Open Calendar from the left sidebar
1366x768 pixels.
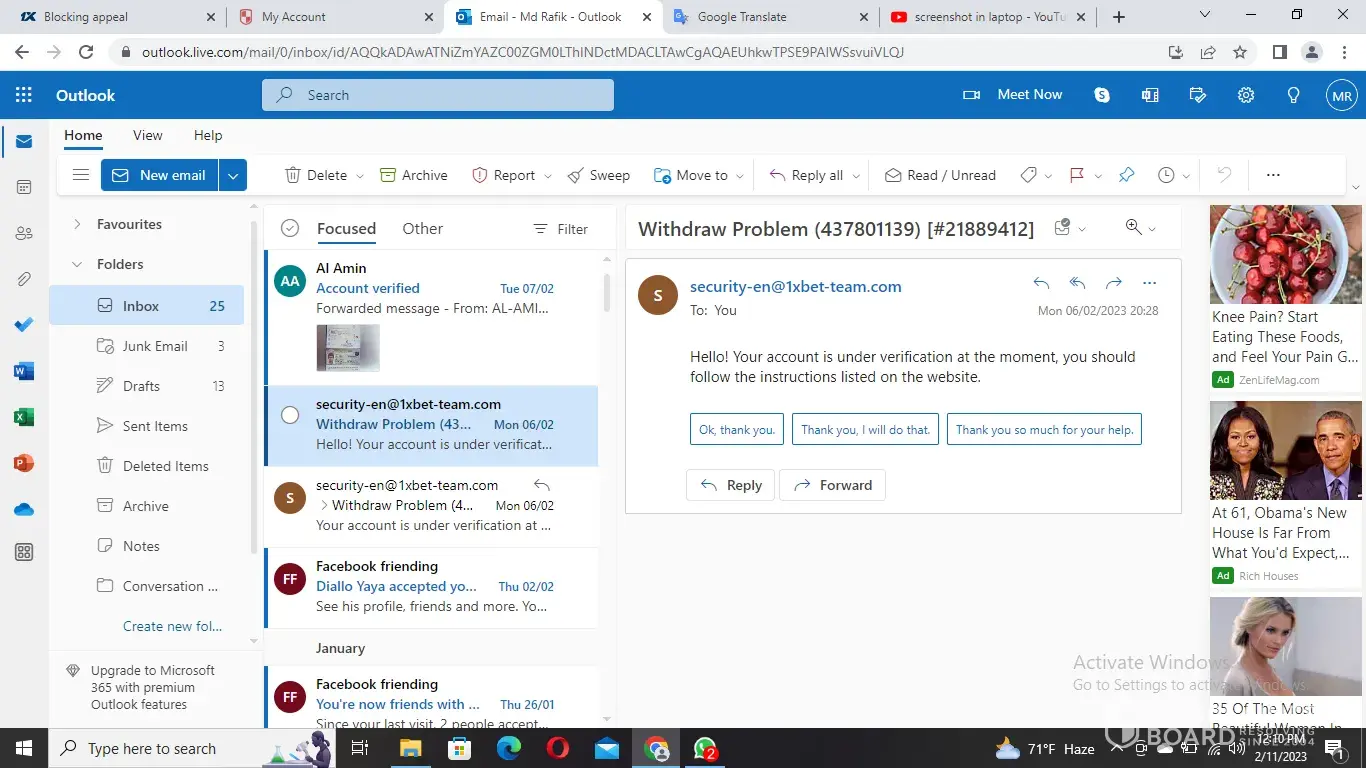click(24, 187)
